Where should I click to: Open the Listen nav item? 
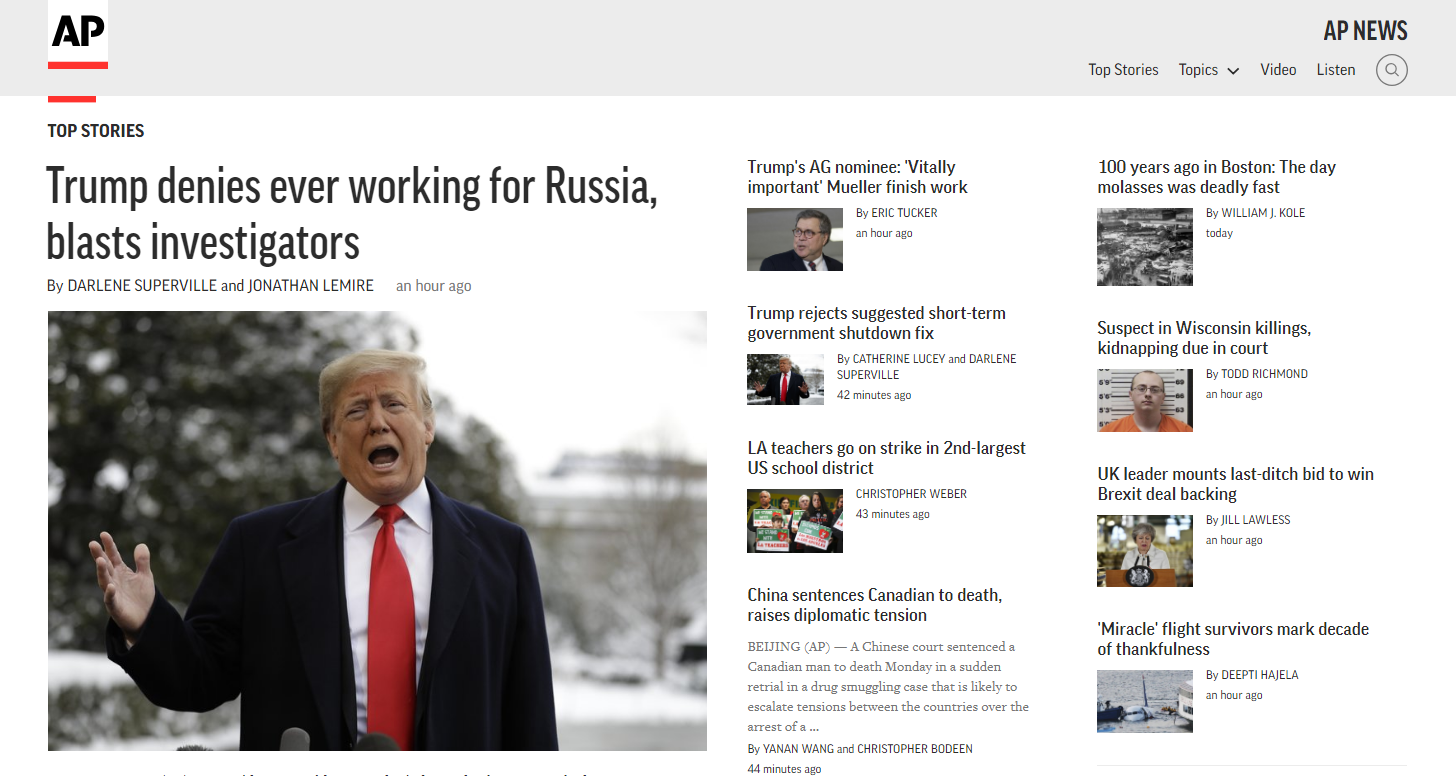pos(1336,70)
